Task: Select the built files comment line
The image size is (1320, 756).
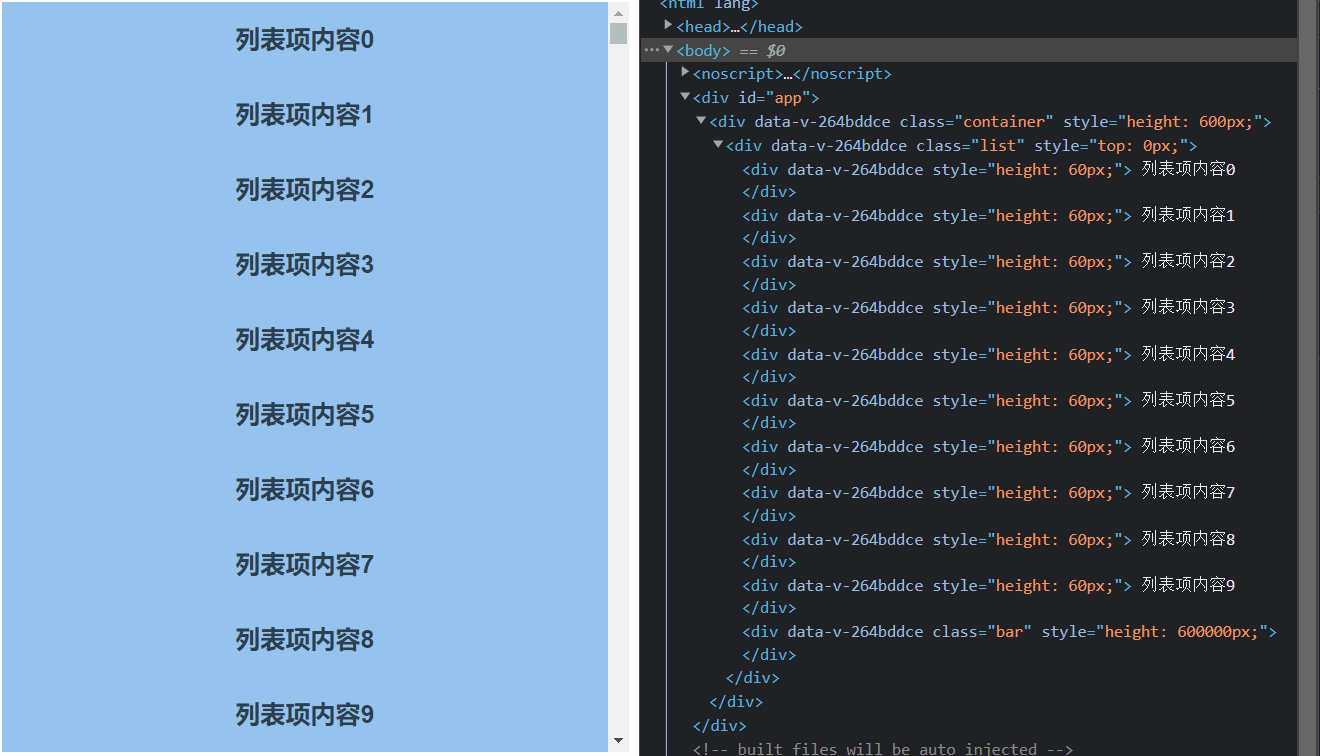Action: [883, 749]
